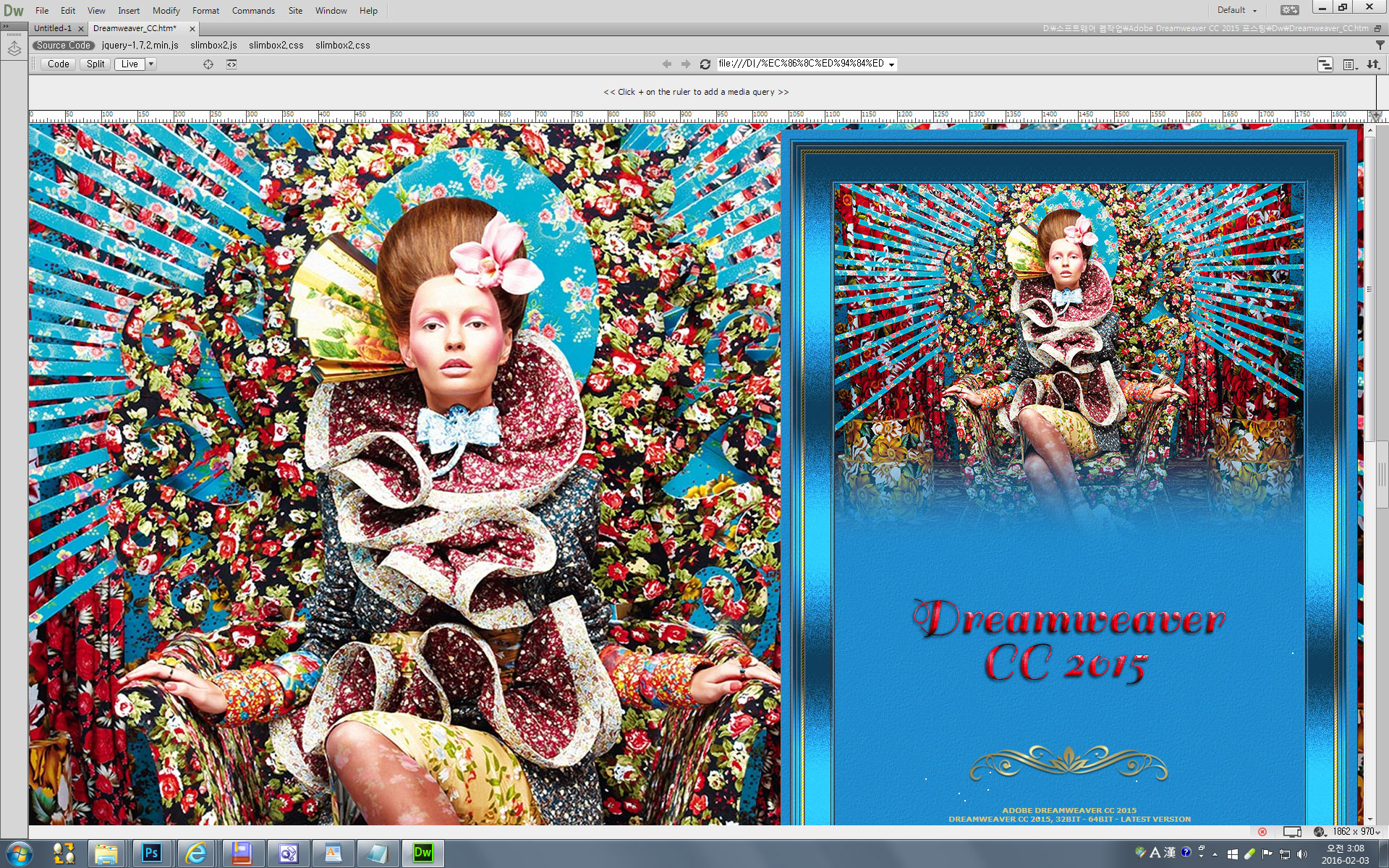Viewport: 1389px width, 868px height.
Task: Click the file URL address field
Action: click(x=801, y=64)
